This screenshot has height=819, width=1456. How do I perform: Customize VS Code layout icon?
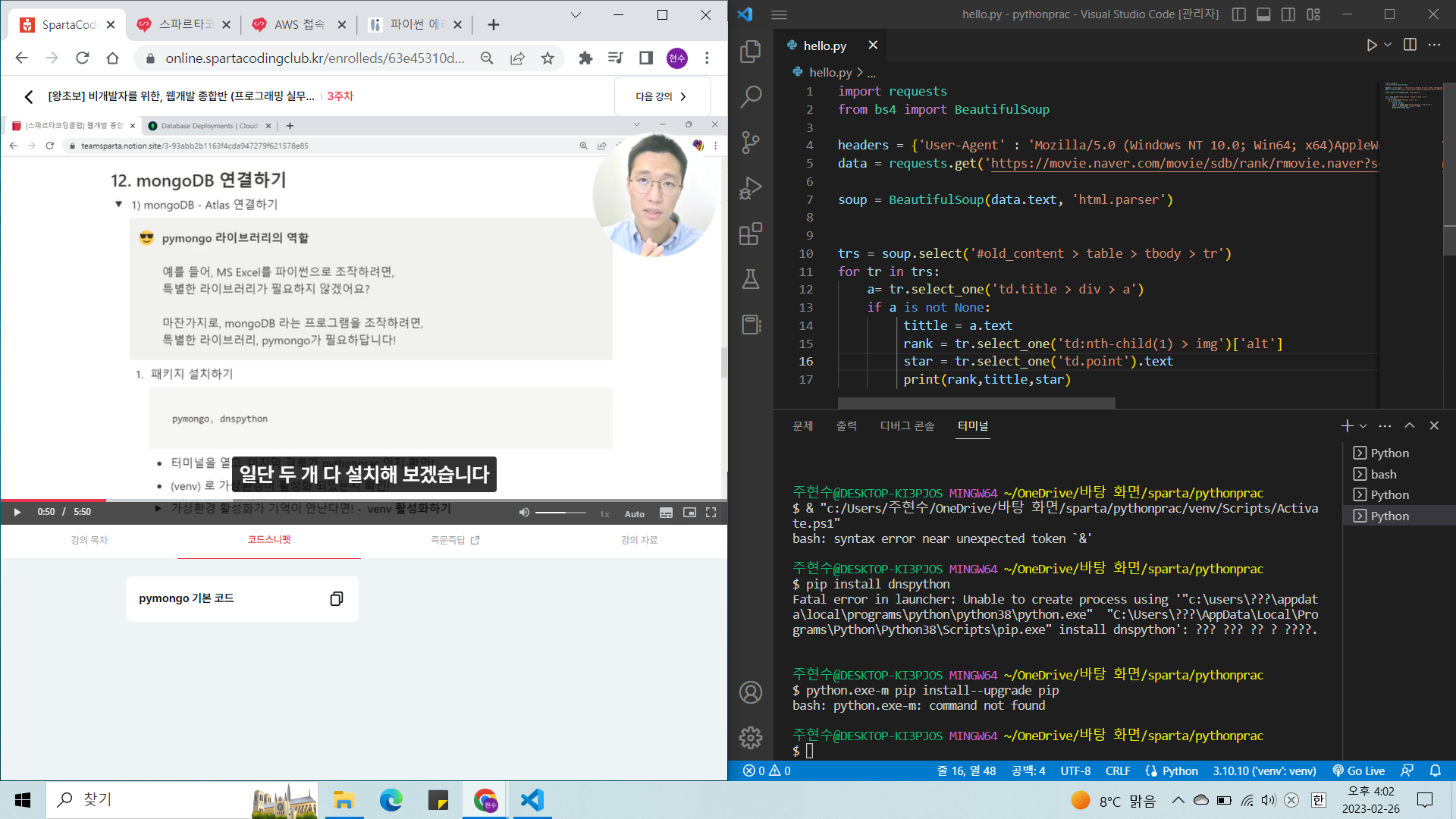click(x=1313, y=14)
